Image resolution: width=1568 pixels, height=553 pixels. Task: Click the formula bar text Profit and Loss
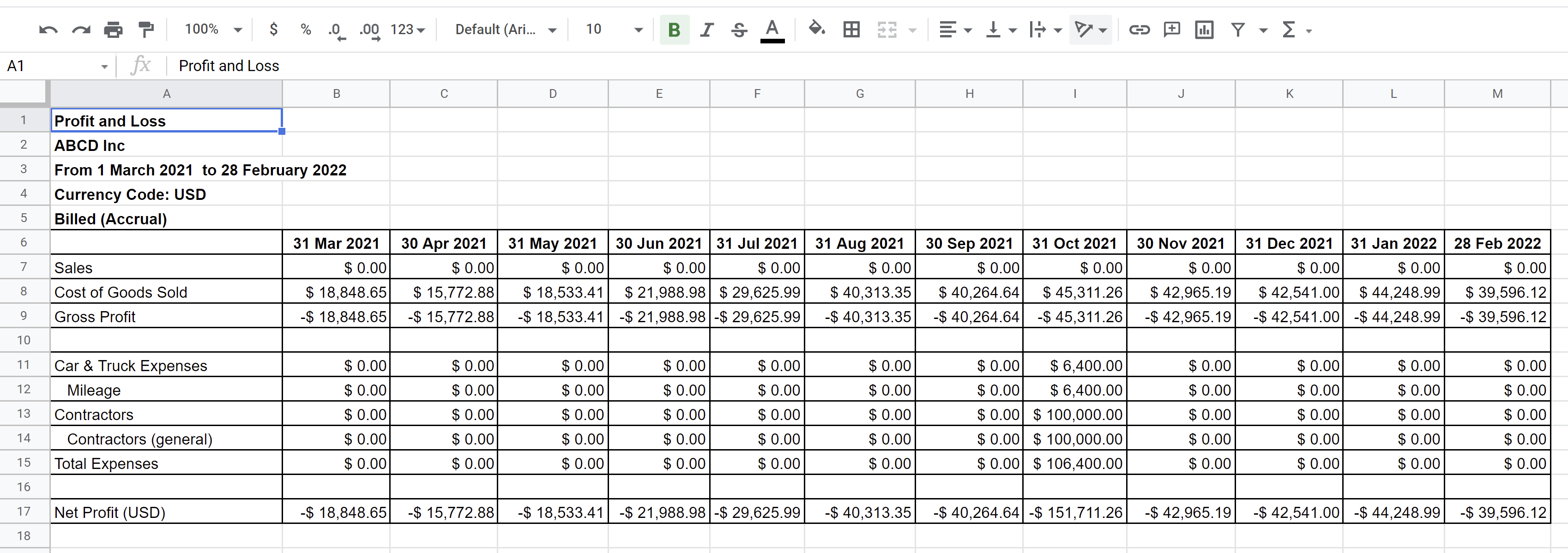tap(229, 66)
